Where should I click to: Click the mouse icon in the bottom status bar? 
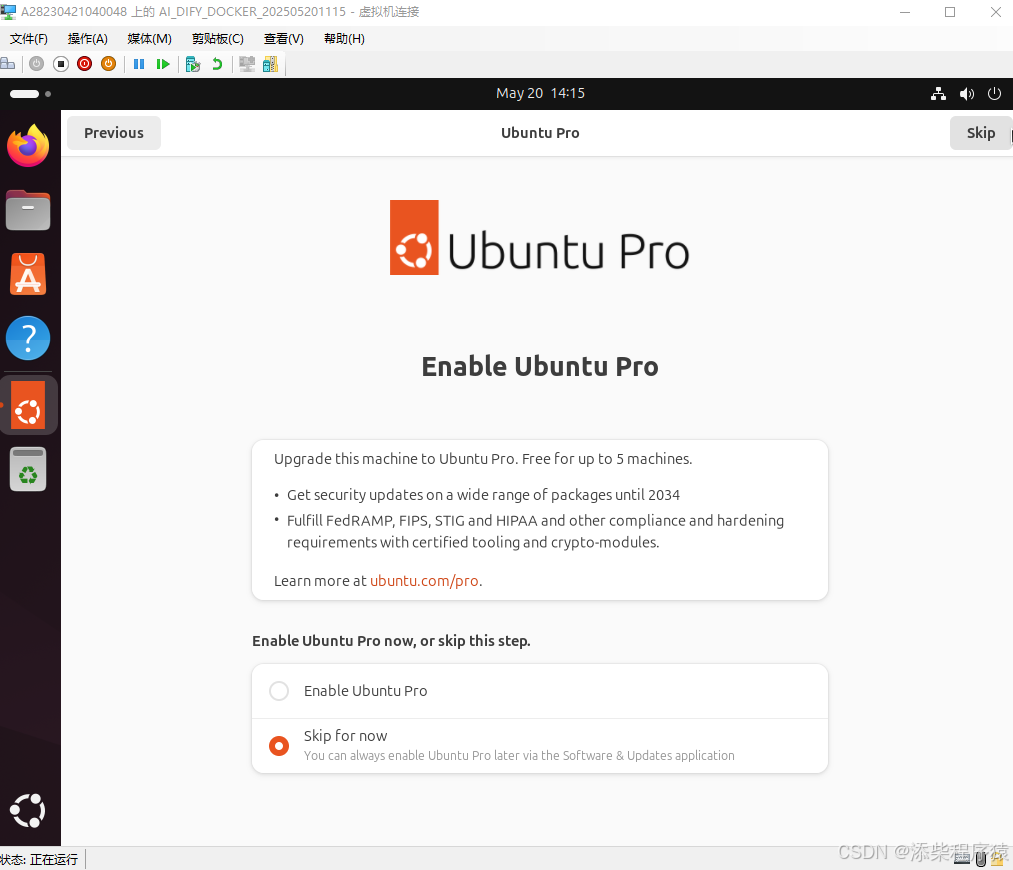click(981, 859)
